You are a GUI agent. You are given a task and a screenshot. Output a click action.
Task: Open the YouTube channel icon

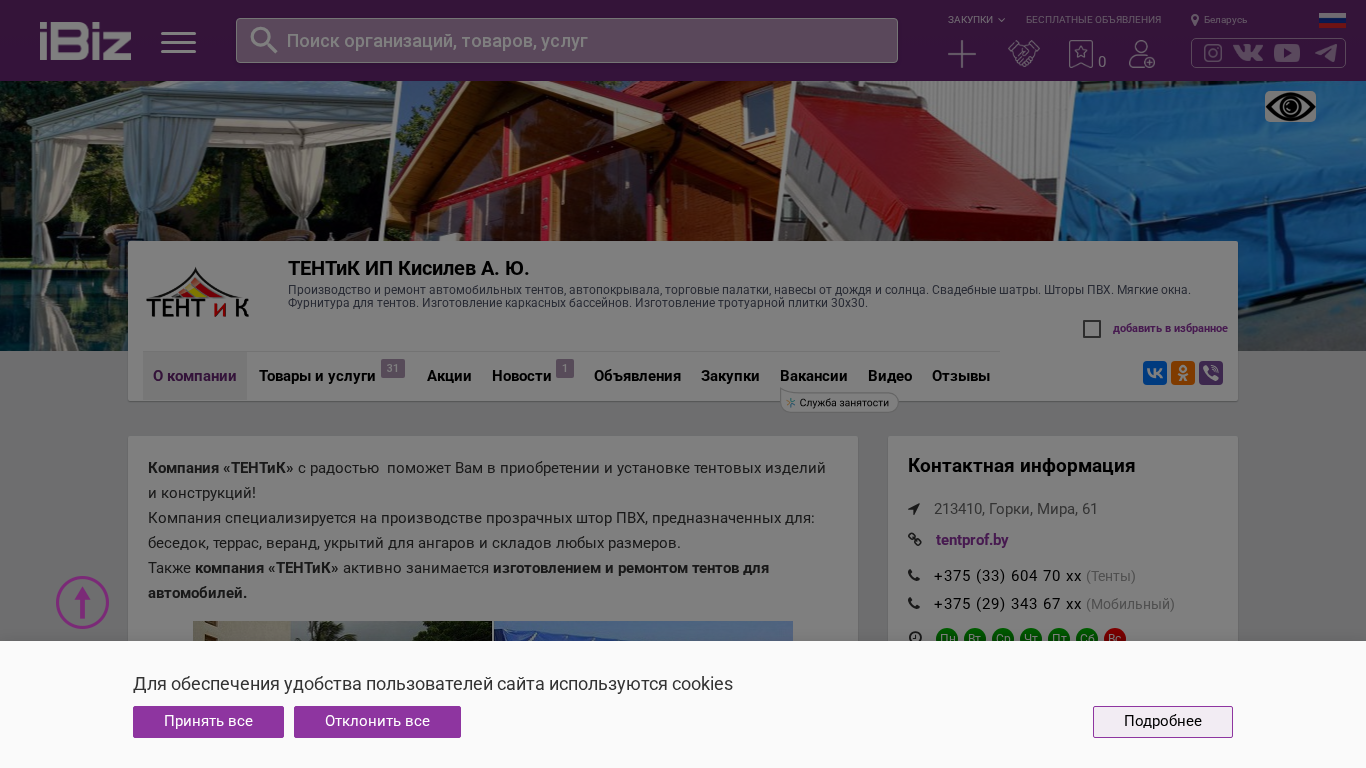tap(1287, 53)
